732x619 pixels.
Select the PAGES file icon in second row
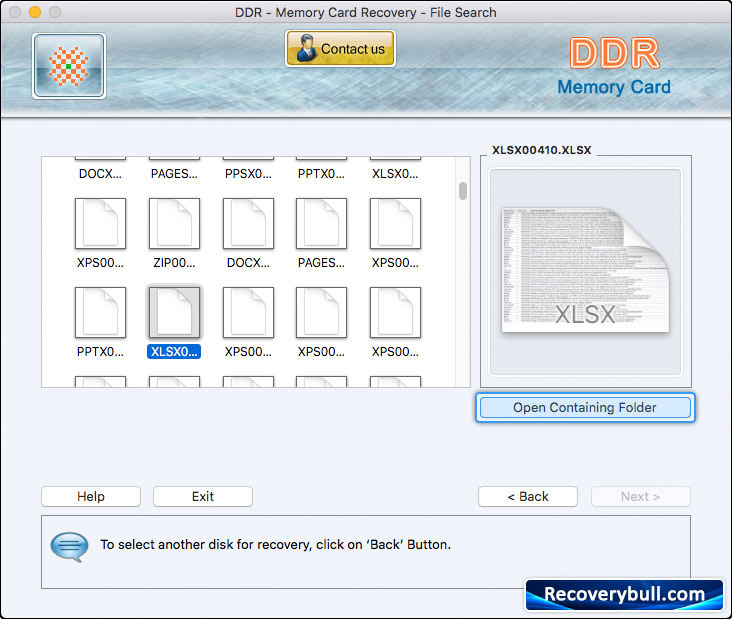[x=322, y=224]
